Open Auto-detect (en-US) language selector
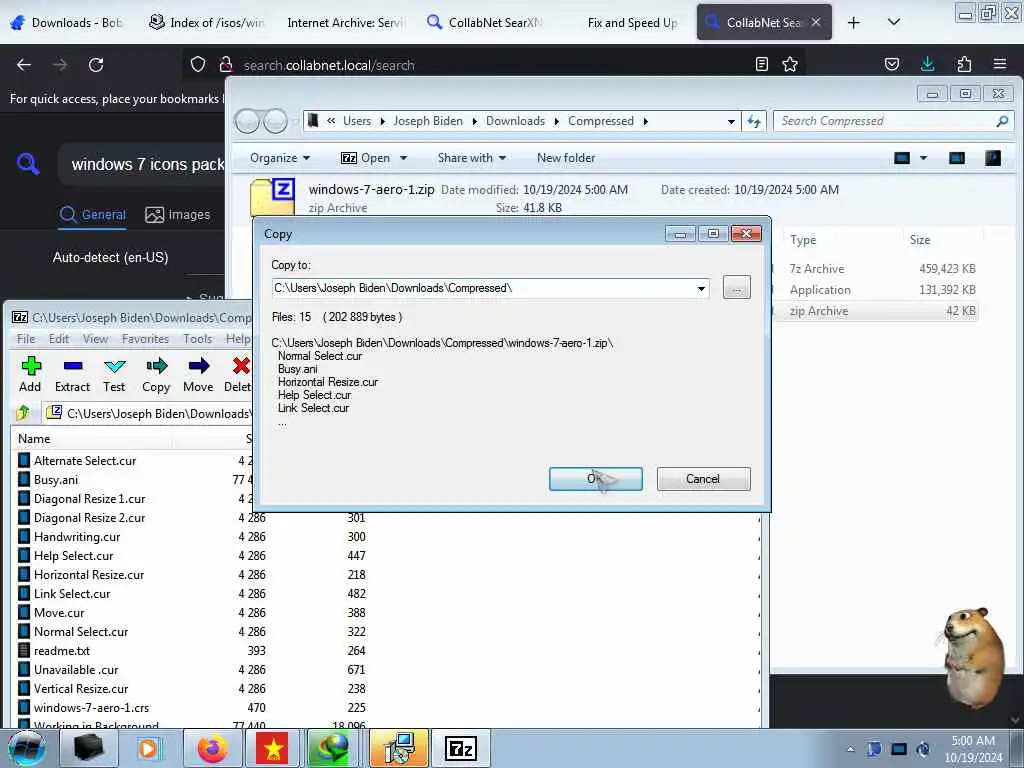 click(x=110, y=257)
